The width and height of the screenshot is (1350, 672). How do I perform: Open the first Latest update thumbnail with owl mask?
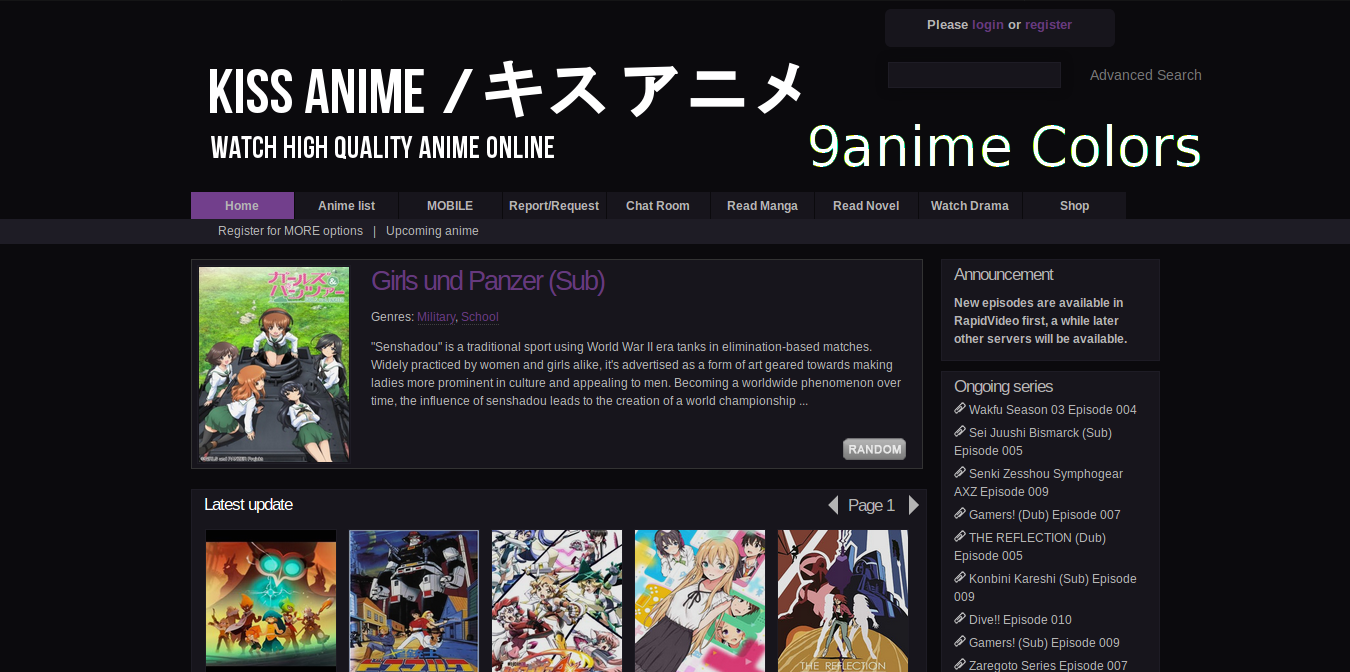click(x=271, y=600)
